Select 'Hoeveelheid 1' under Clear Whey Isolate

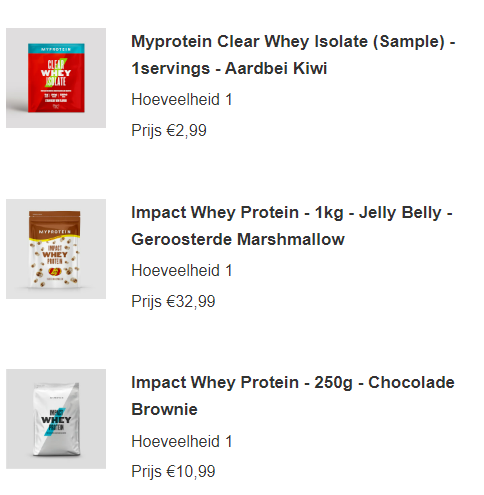tap(182, 99)
